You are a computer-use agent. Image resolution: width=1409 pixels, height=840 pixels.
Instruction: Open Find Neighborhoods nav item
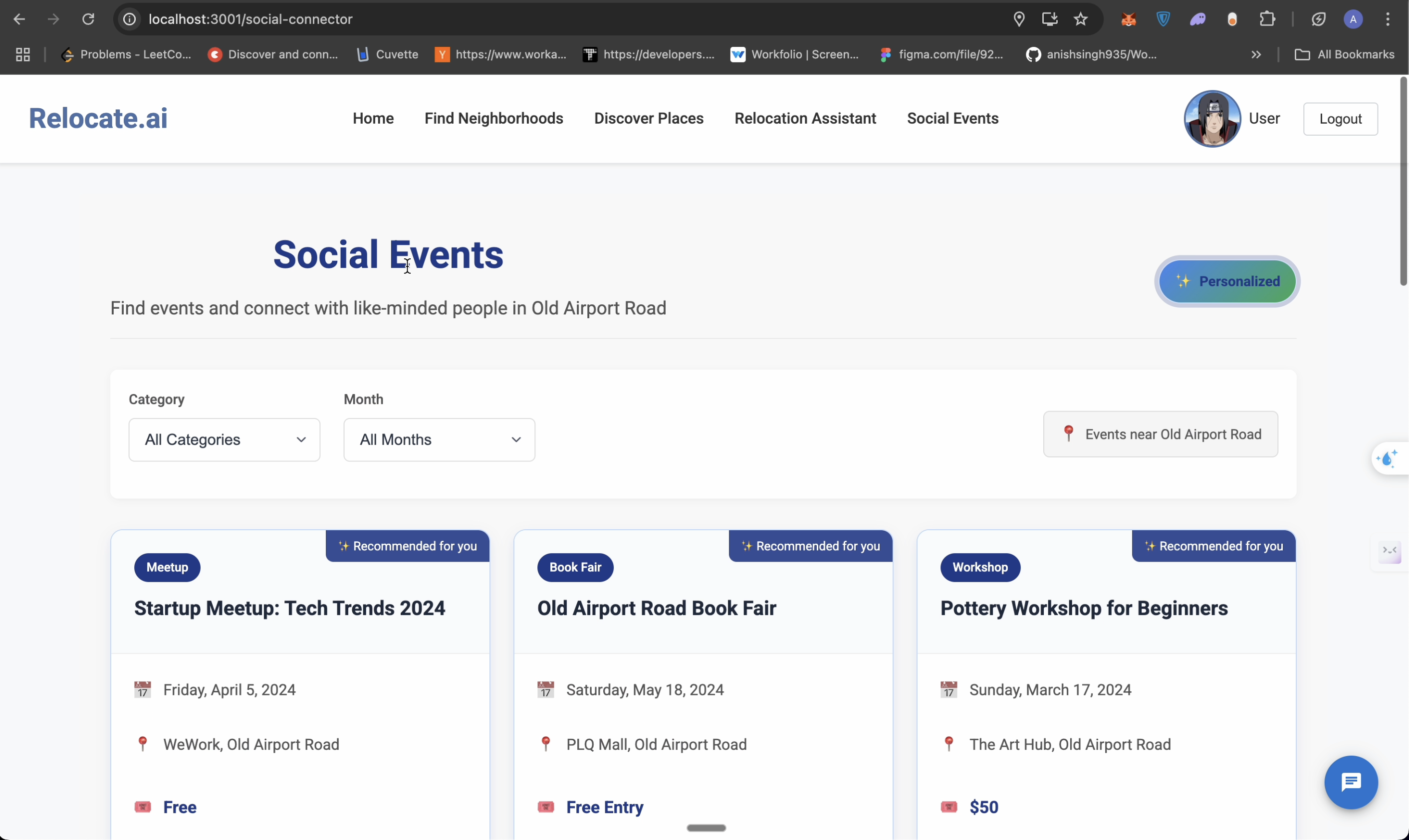(x=493, y=118)
